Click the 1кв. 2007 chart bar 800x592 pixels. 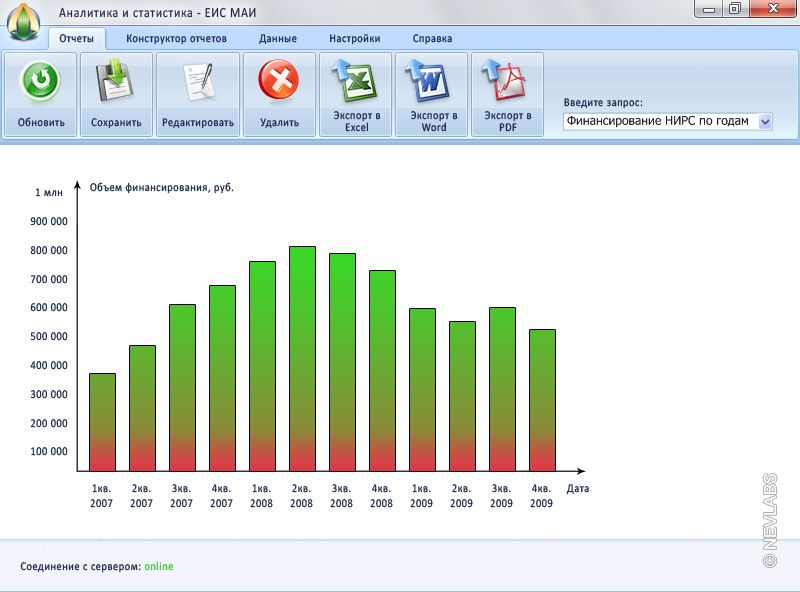click(102, 422)
